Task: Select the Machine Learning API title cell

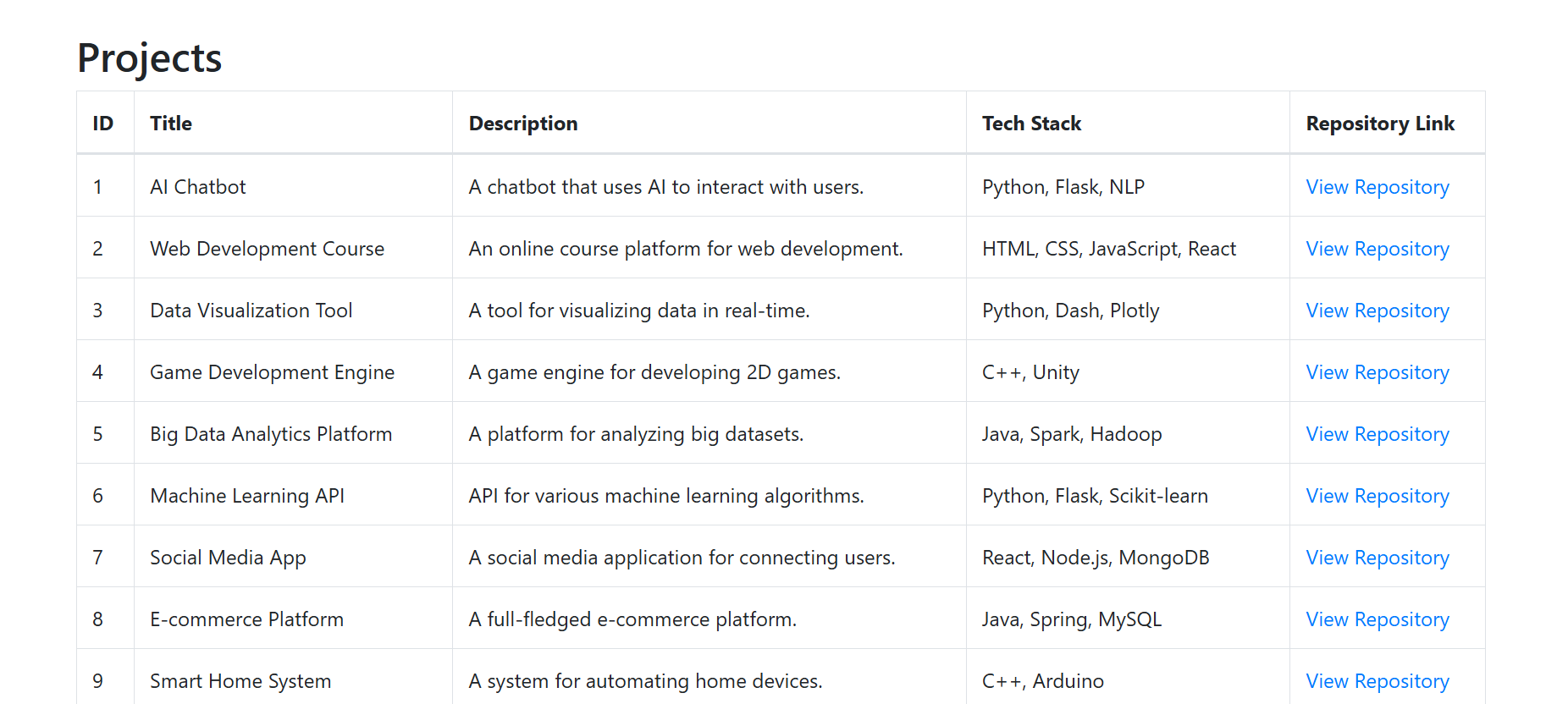Action: pyautogui.click(x=293, y=495)
